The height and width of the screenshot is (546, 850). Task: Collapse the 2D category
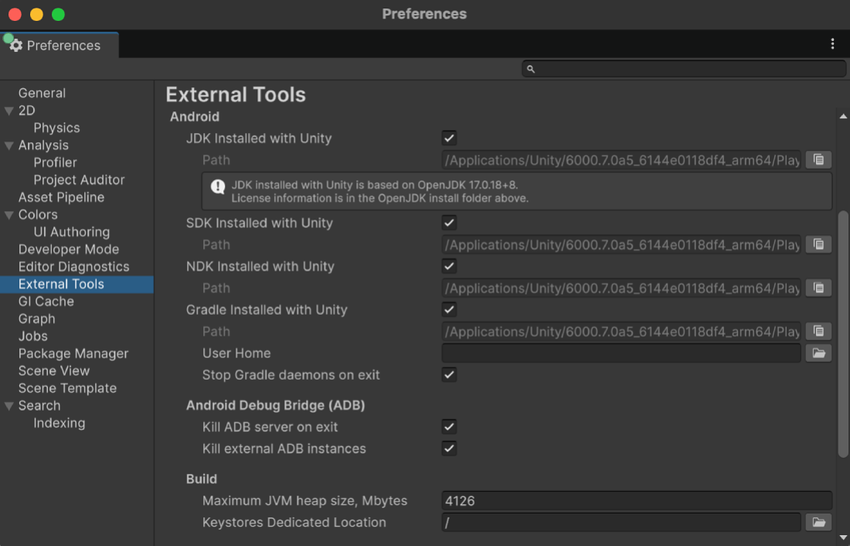pos(9,111)
